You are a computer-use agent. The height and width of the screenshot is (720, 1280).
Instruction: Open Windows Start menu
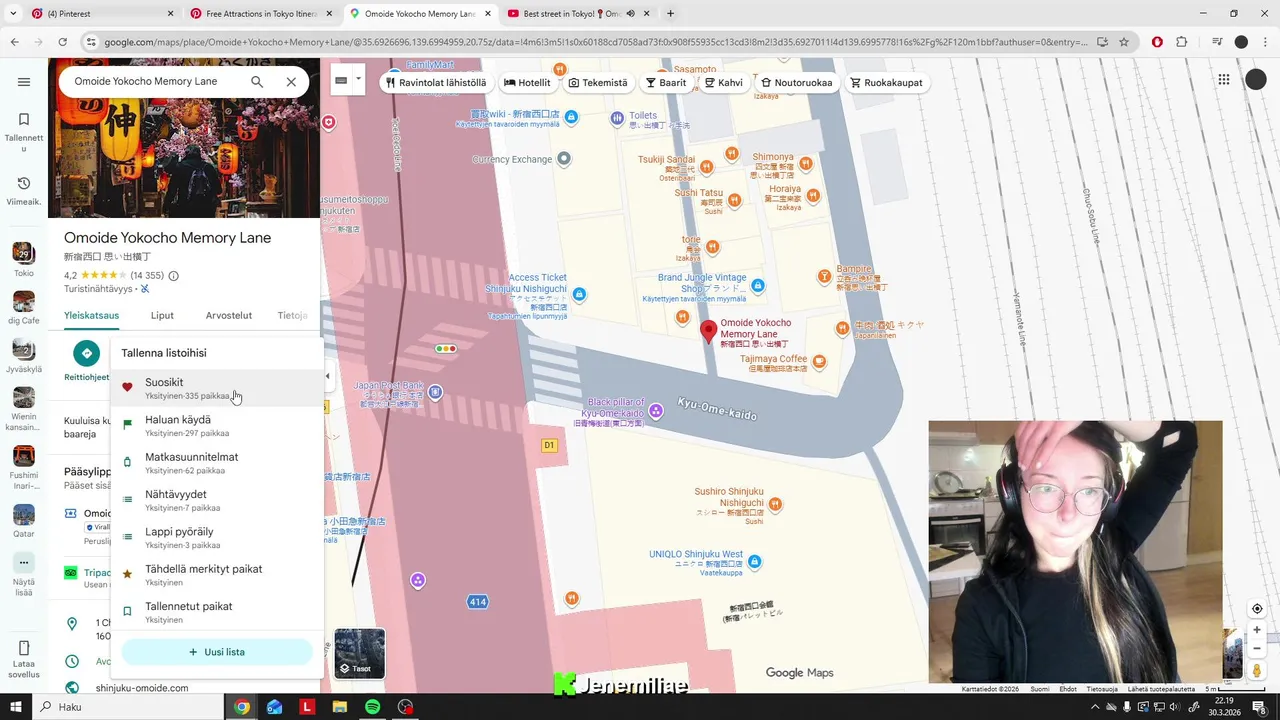[17, 707]
